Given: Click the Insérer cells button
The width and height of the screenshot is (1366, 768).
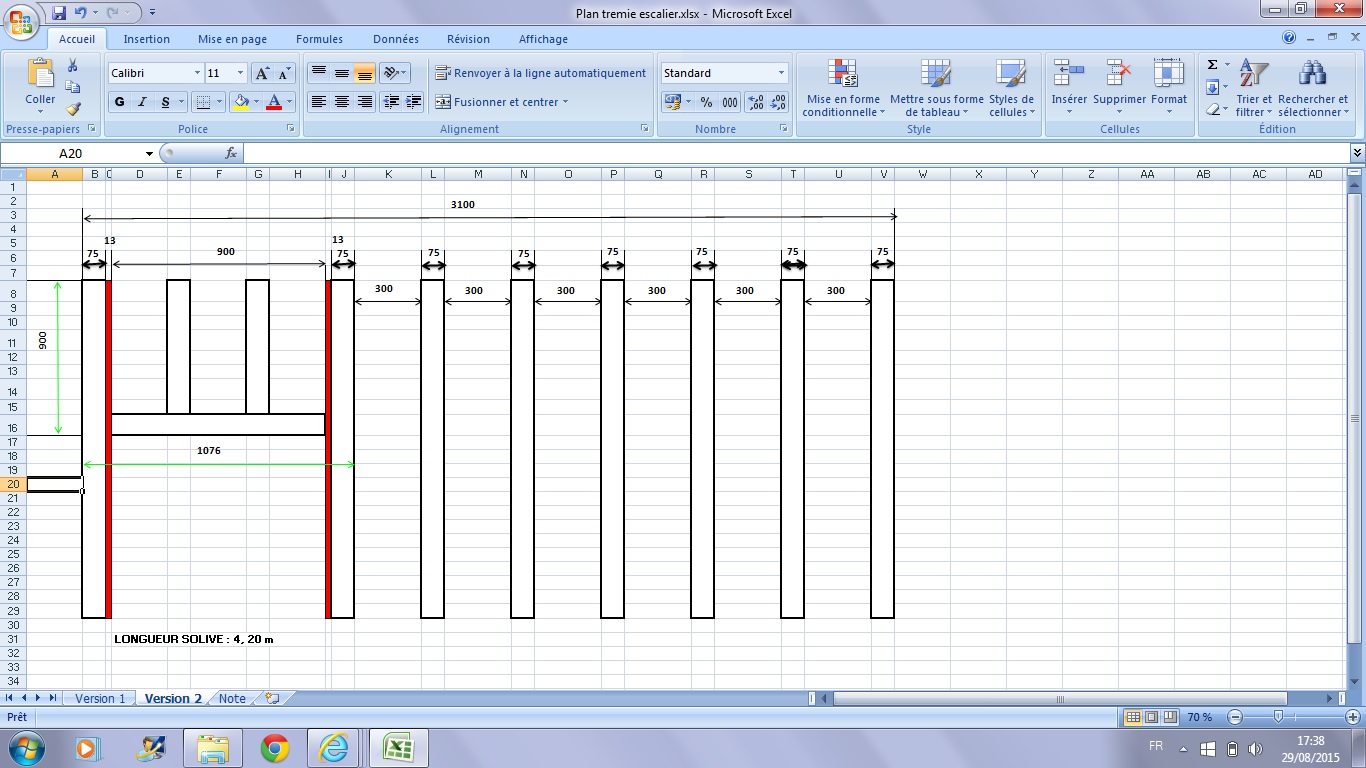Looking at the screenshot, I should click(1069, 88).
